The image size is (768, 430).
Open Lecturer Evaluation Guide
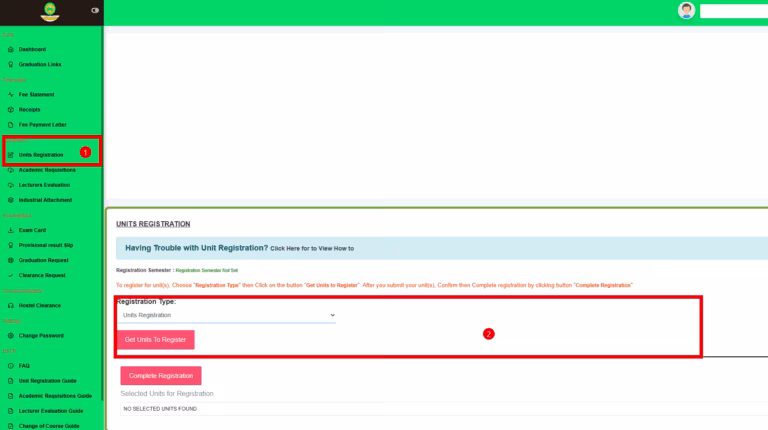(x=51, y=411)
